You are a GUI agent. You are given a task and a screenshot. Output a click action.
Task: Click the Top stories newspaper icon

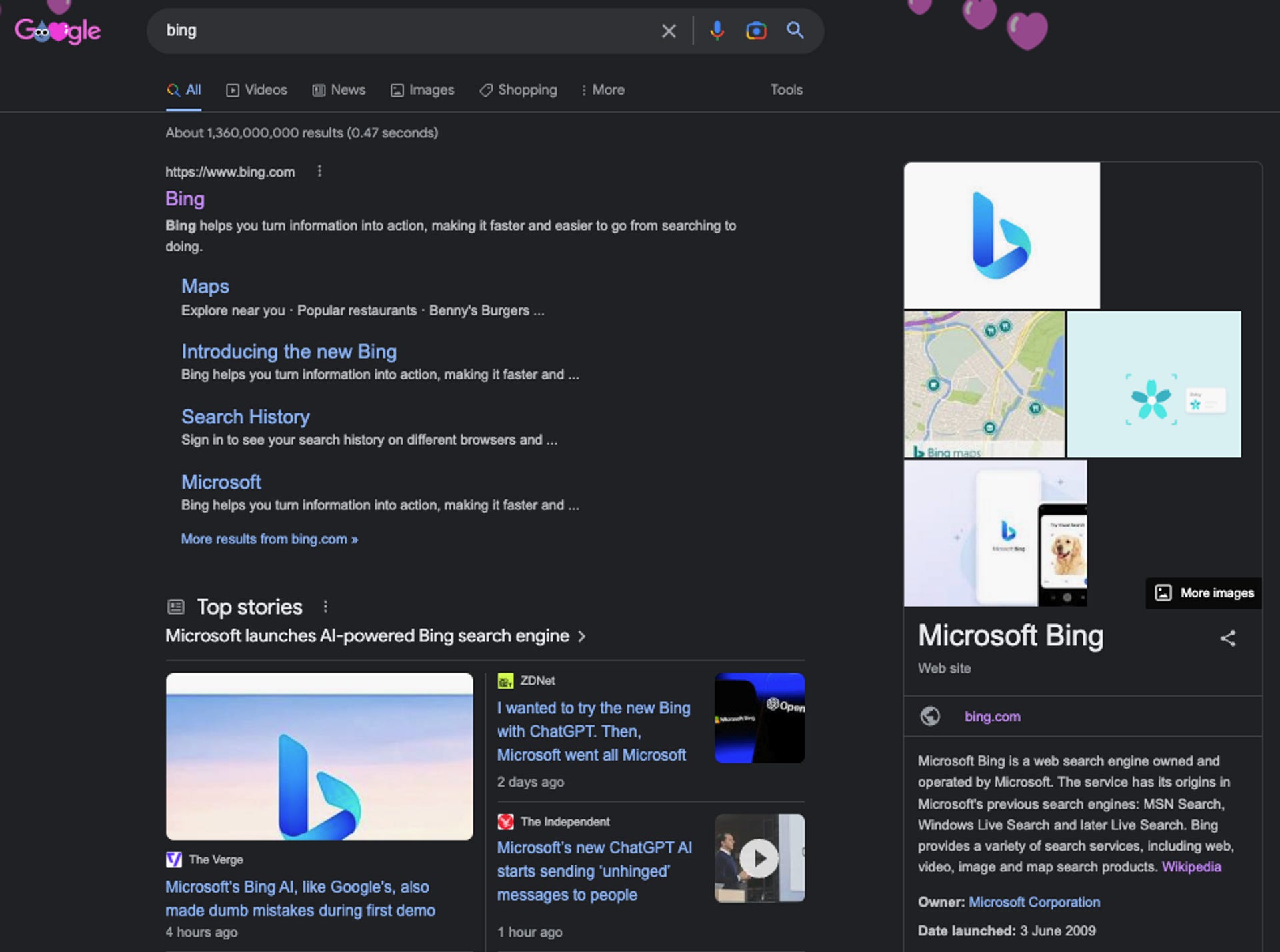pyautogui.click(x=175, y=607)
